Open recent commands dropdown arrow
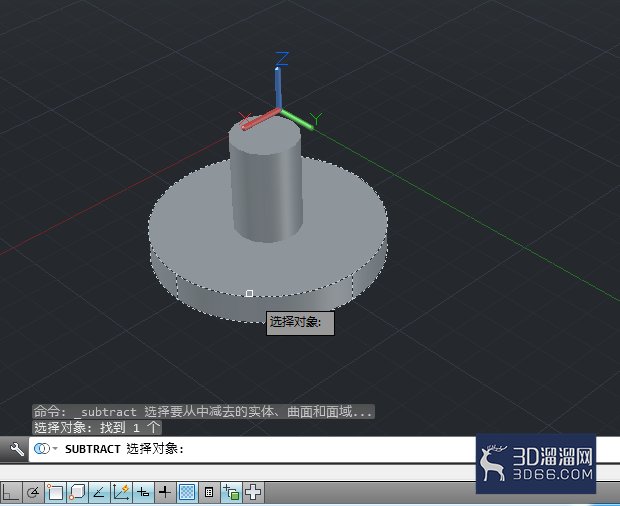The image size is (620, 506). [55, 449]
